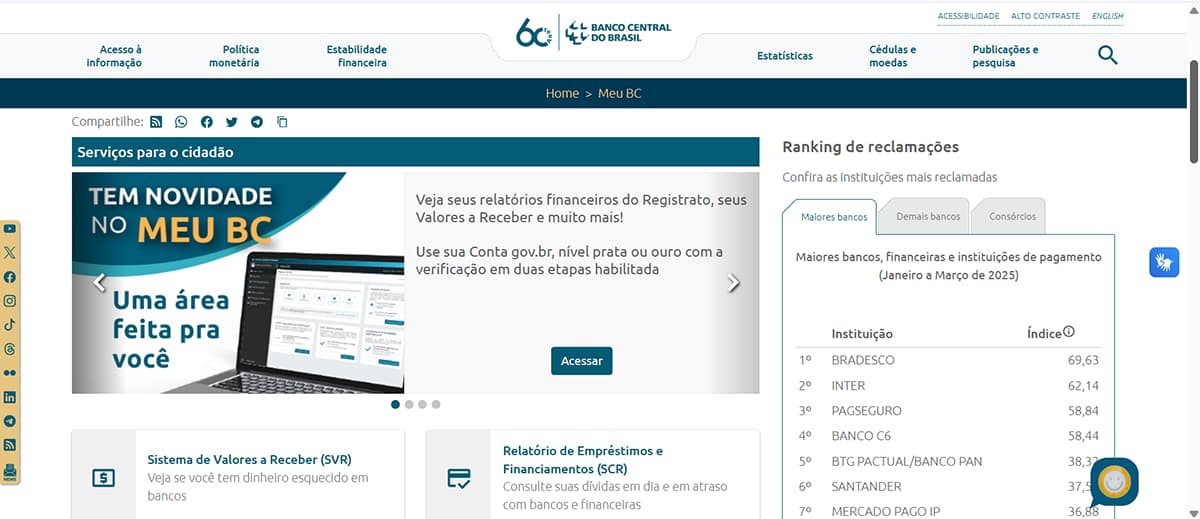Screen dimensions: 1200x519
Task: Click Meu BC breadcrumb
Action: point(620,93)
